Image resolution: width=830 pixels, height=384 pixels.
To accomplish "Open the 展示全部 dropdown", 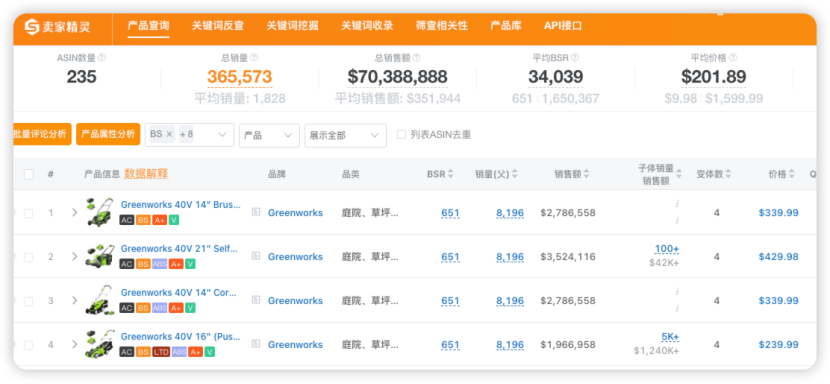I will 346,135.
